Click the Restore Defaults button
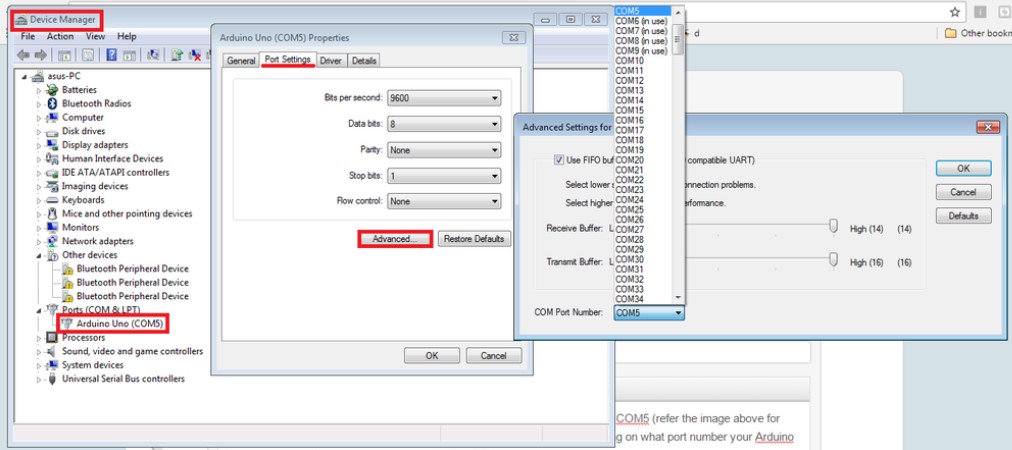The height and width of the screenshot is (450, 1012). click(x=475, y=239)
